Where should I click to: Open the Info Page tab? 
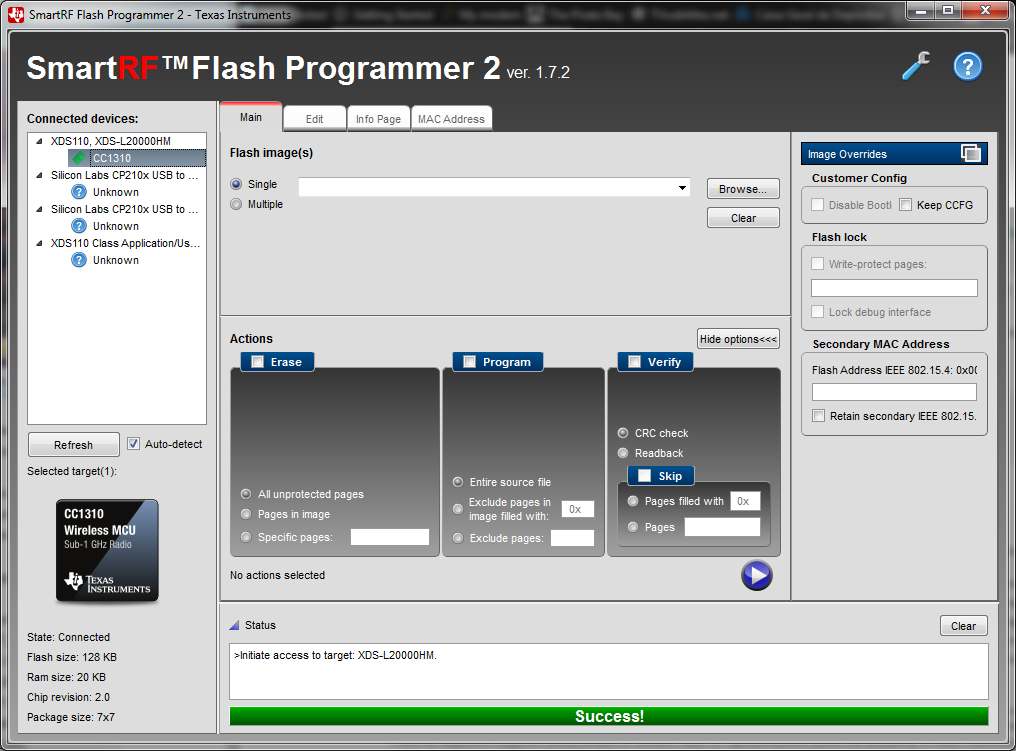[x=378, y=119]
